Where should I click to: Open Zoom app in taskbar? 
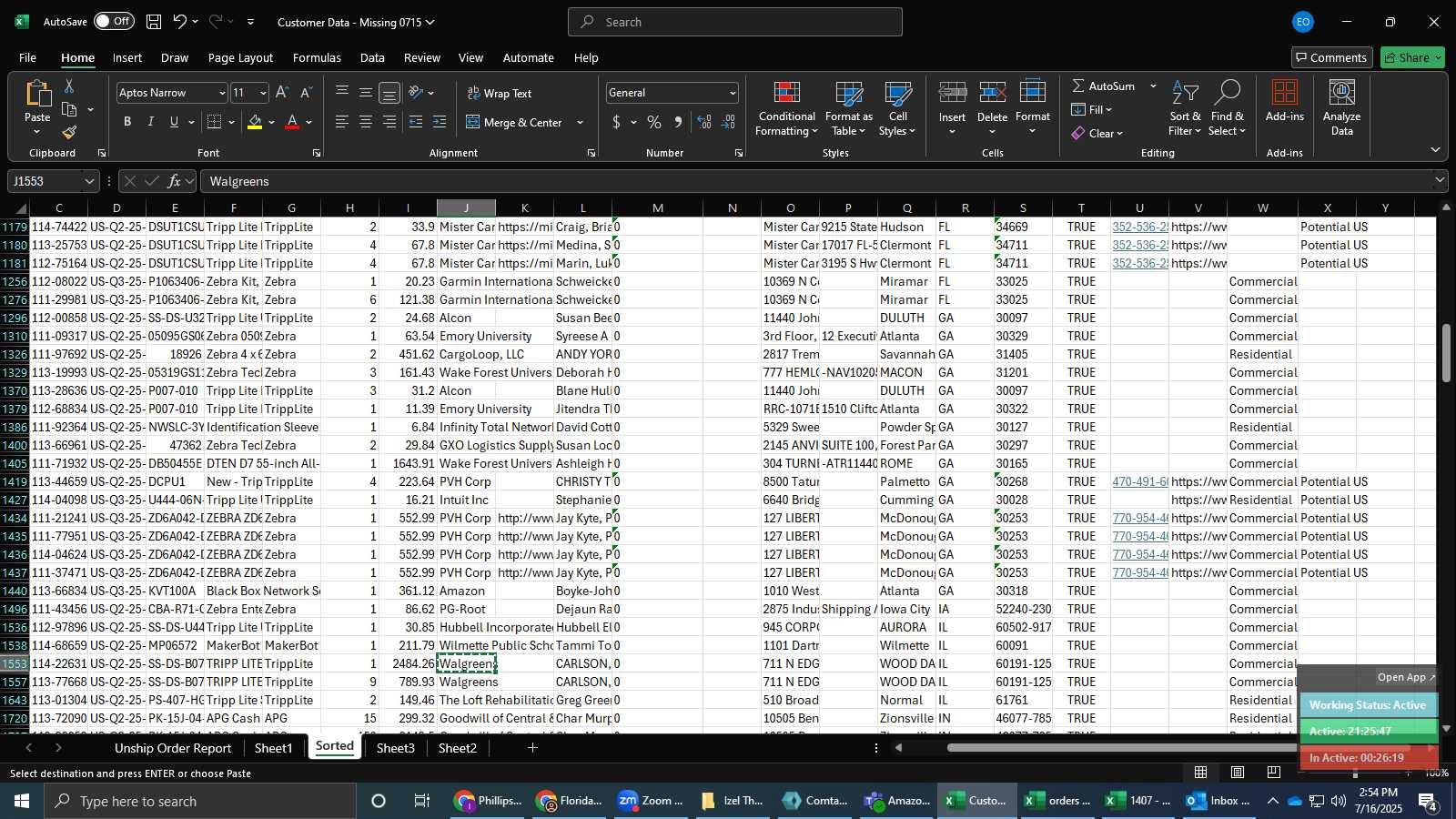[652, 801]
